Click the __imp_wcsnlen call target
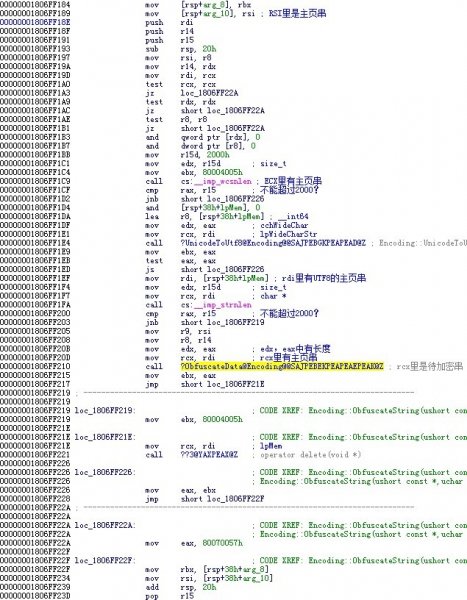 216,181
